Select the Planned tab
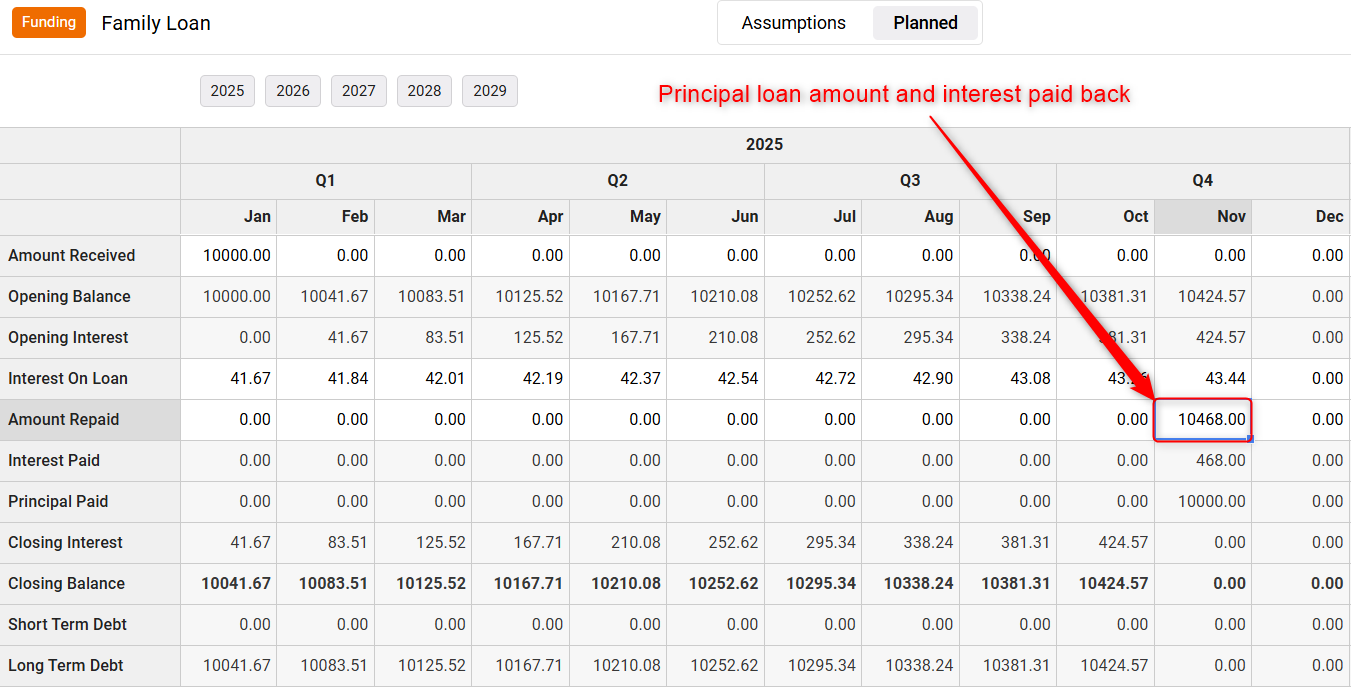The width and height of the screenshot is (1351, 695). coord(925,23)
